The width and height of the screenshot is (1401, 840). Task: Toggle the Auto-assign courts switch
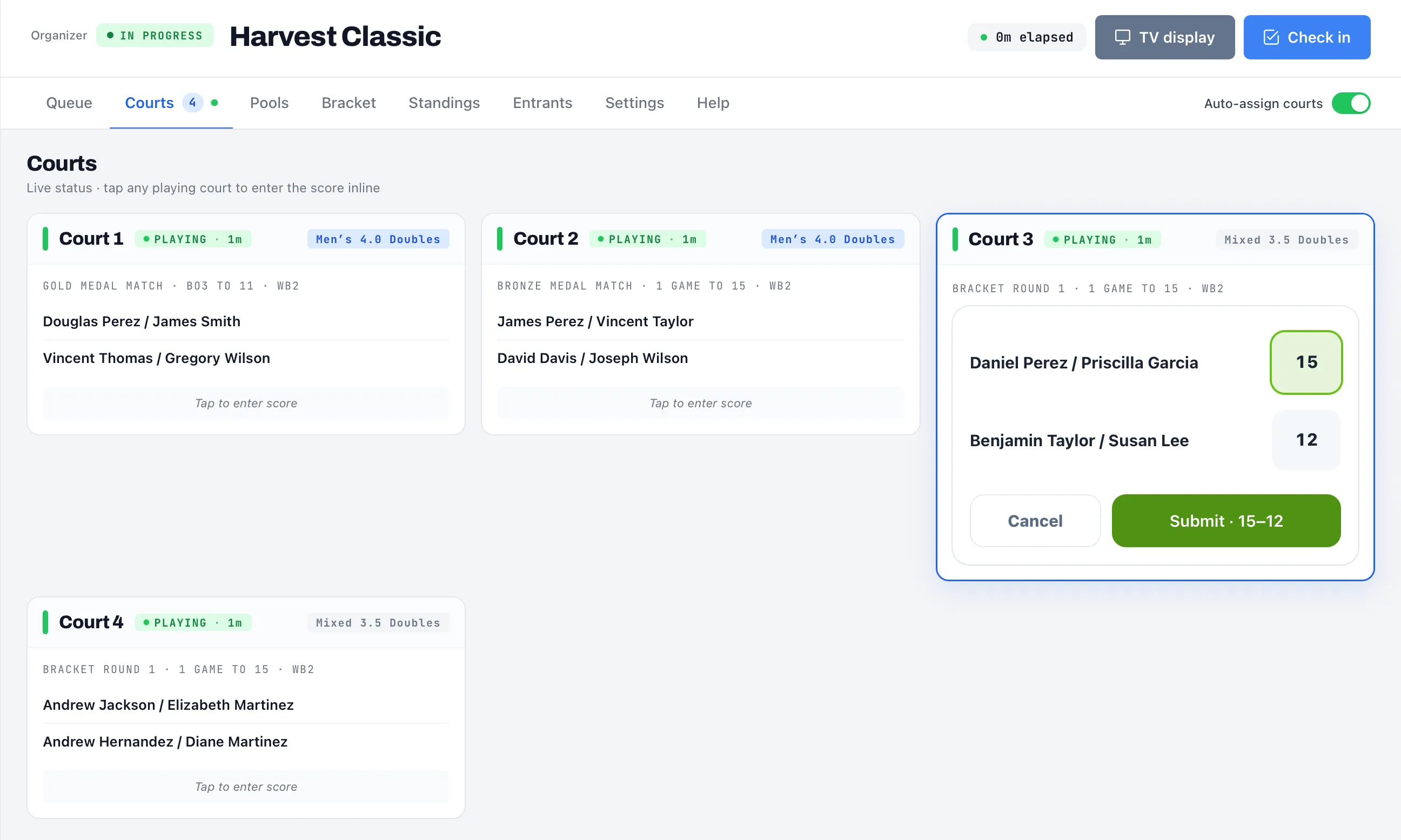pyautogui.click(x=1351, y=103)
